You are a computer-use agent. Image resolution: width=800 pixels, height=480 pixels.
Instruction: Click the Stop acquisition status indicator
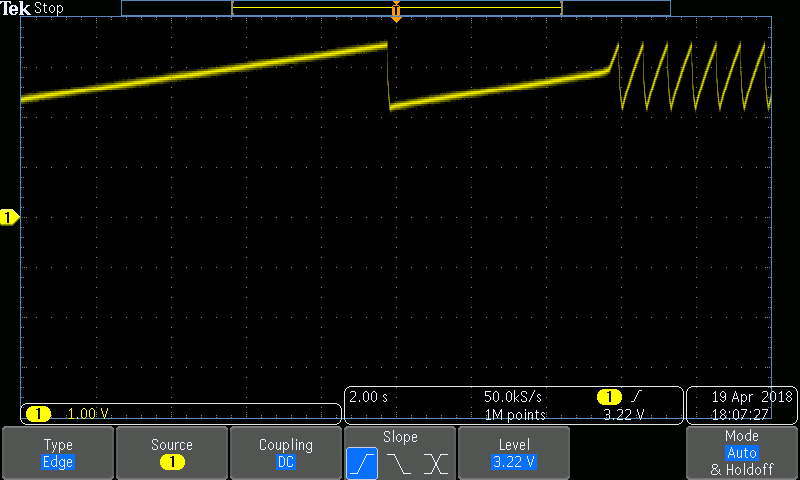pos(49,8)
